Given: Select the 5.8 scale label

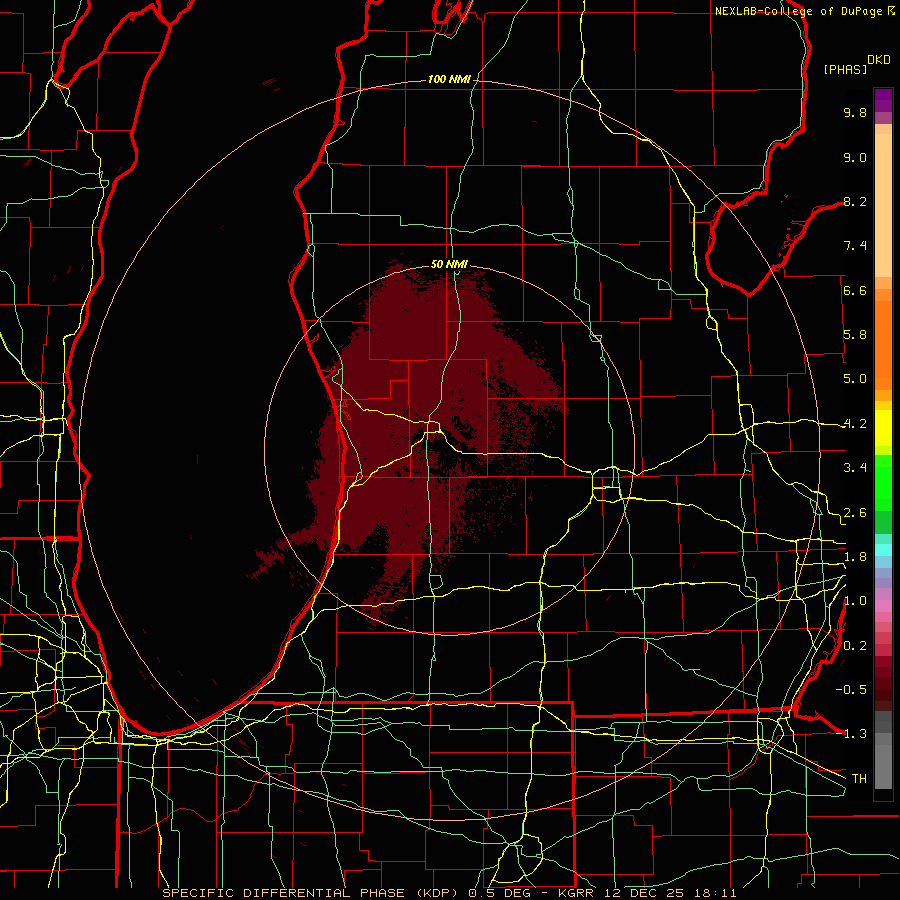Looking at the screenshot, I should (855, 335).
